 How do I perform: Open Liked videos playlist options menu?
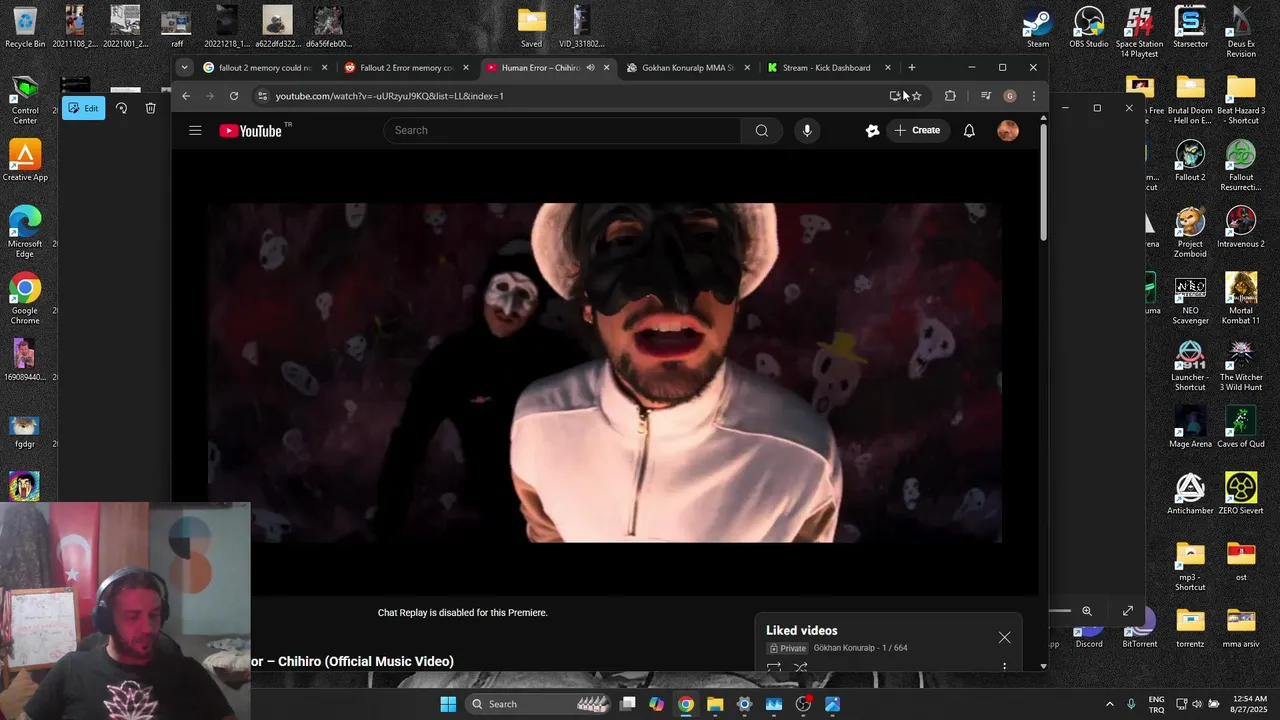[x=1004, y=667]
